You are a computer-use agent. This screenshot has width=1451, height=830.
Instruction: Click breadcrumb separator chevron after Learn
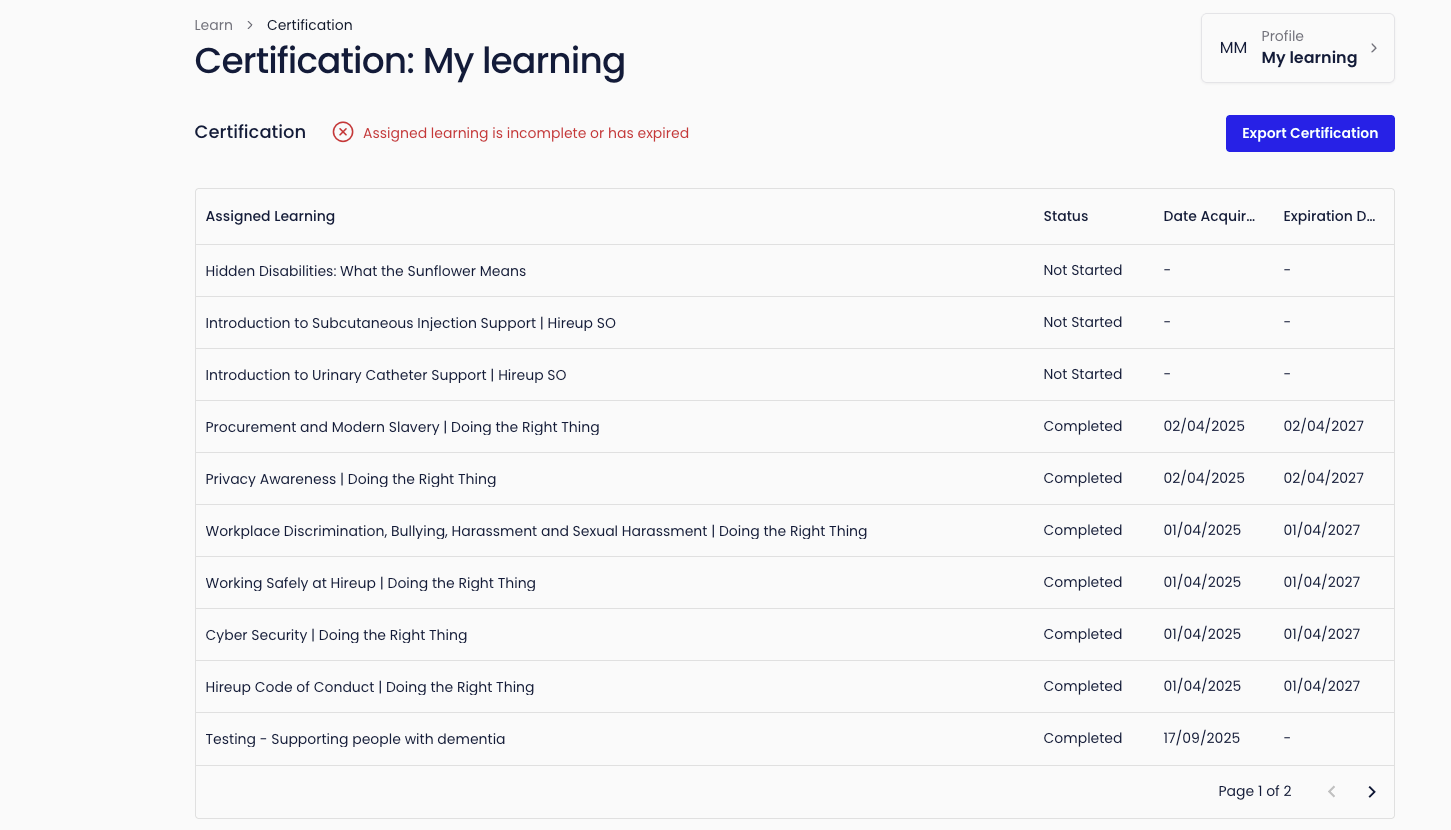[250, 25]
